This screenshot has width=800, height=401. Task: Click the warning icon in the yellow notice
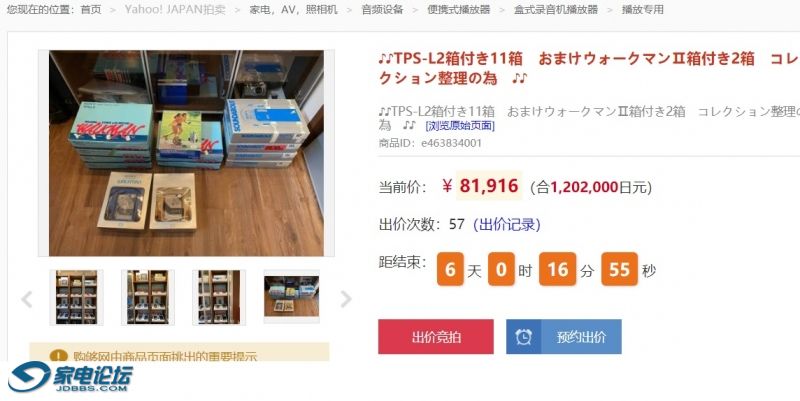pyautogui.click(x=58, y=356)
